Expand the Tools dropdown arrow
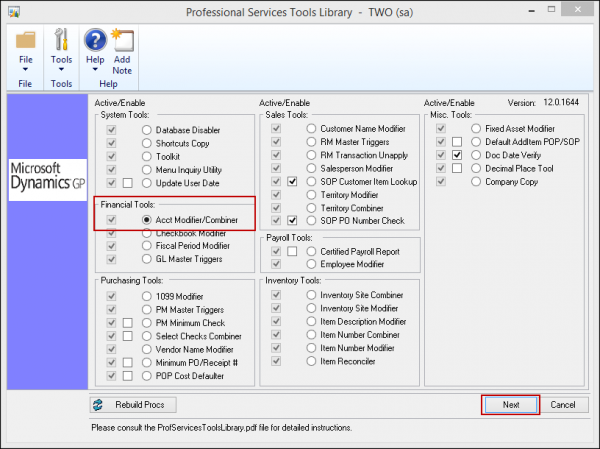600x449 pixels. (61, 70)
